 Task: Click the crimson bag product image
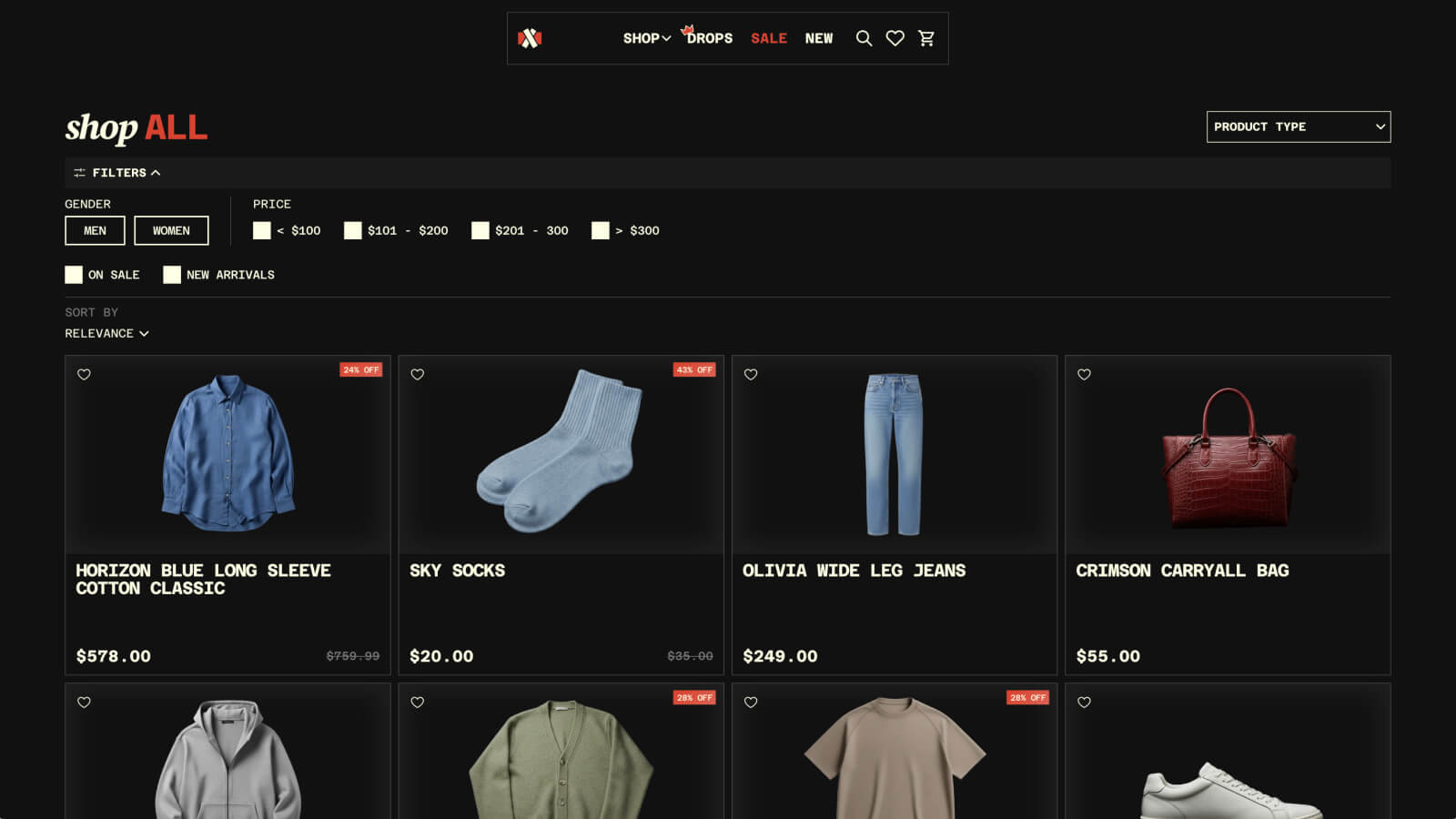[x=1228, y=458]
